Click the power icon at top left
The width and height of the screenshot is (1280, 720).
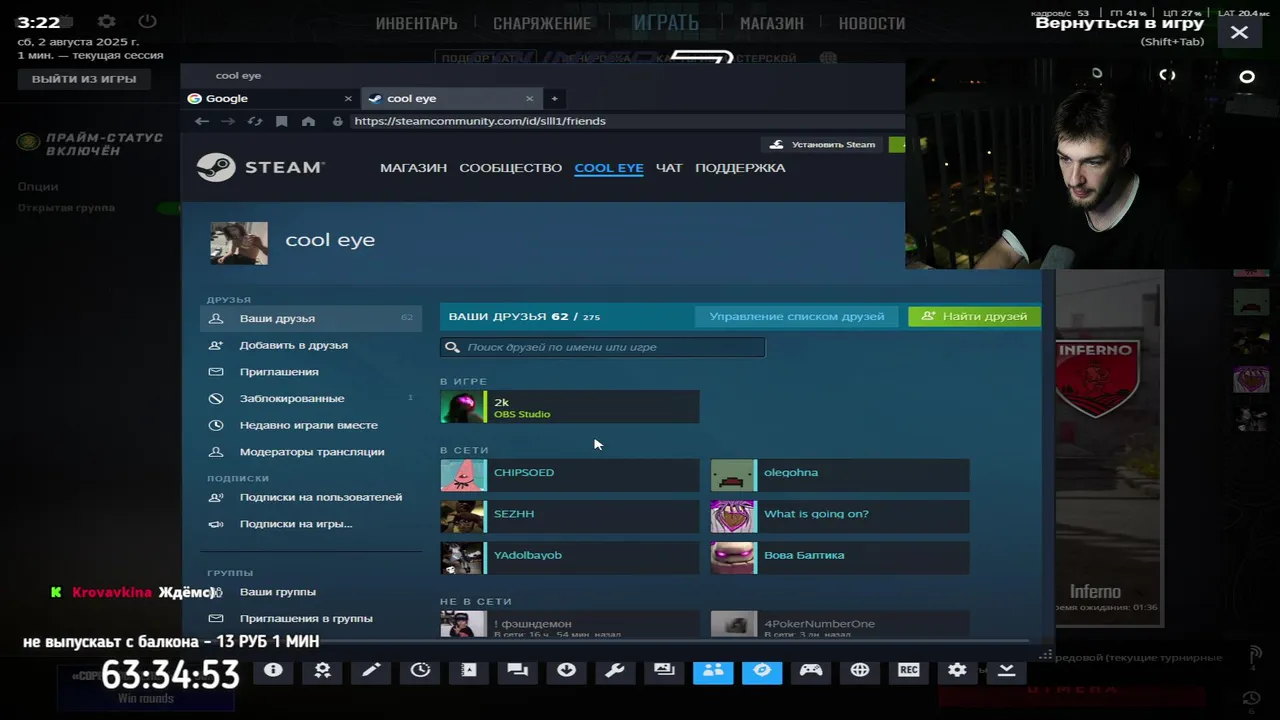click(x=148, y=21)
